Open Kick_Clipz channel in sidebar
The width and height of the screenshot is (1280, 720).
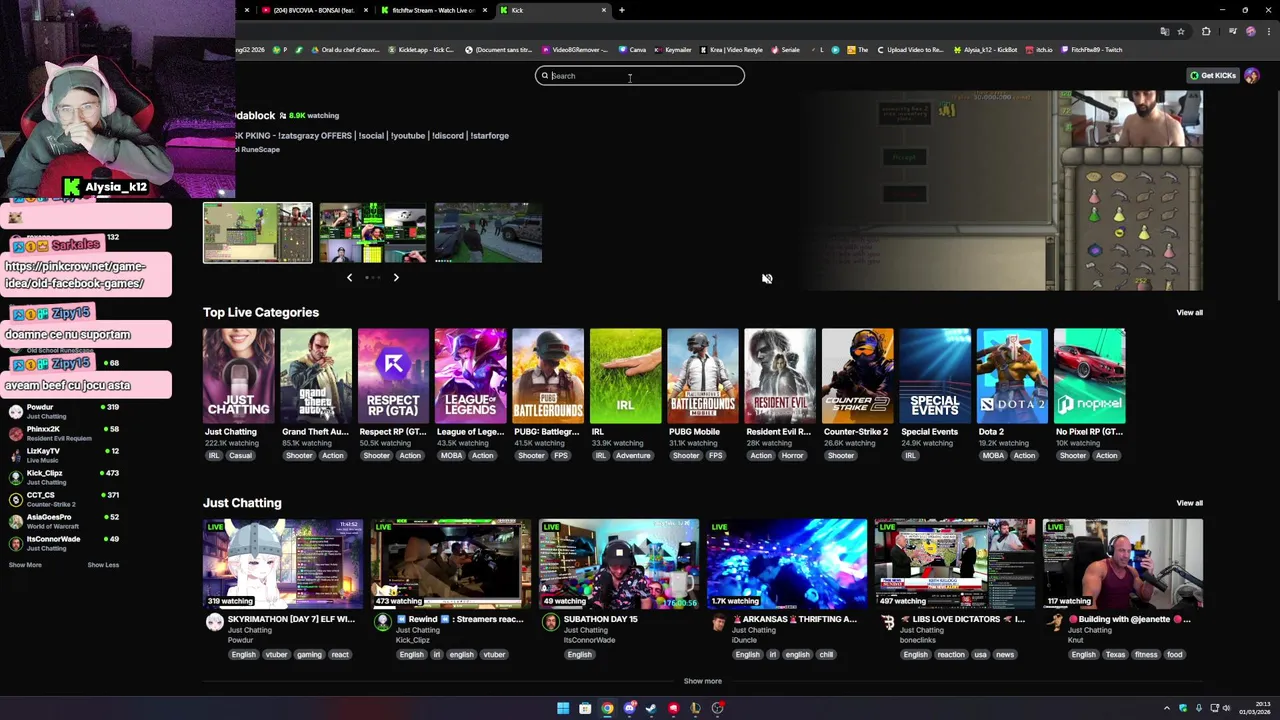[x=64, y=477]
